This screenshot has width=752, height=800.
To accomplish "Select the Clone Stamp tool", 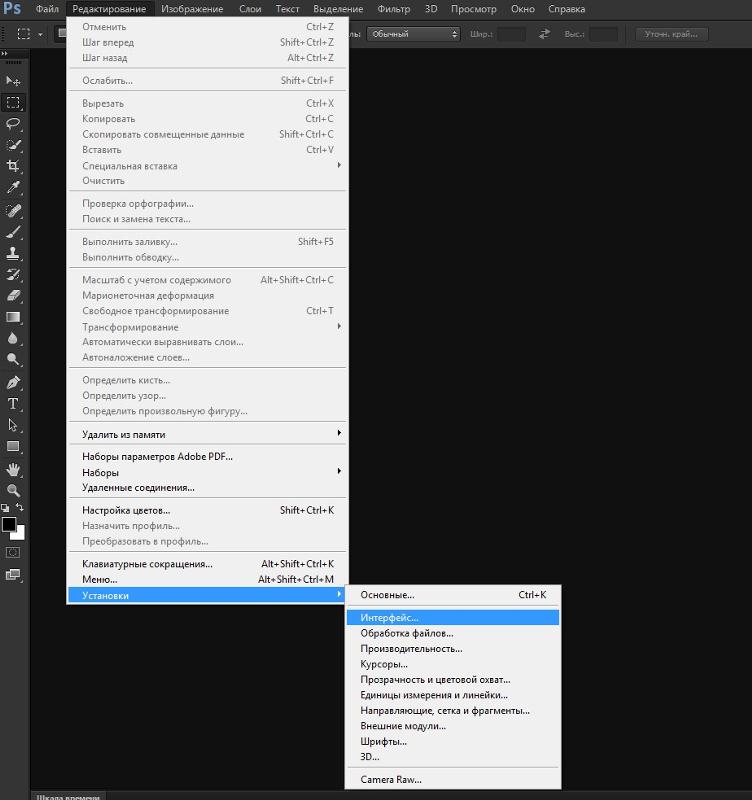I will click(13, 254).
